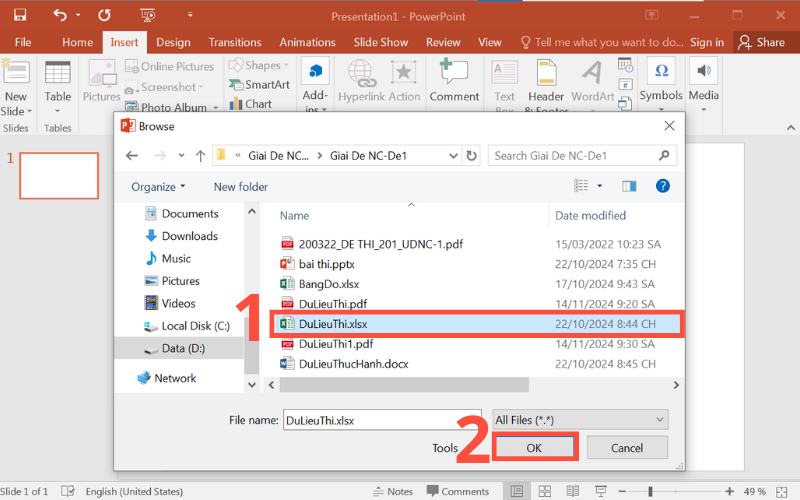The width and height of the screenshot is (800, 500).
Task: Open the Symbols group icon
Action: [x=661, y=79]
